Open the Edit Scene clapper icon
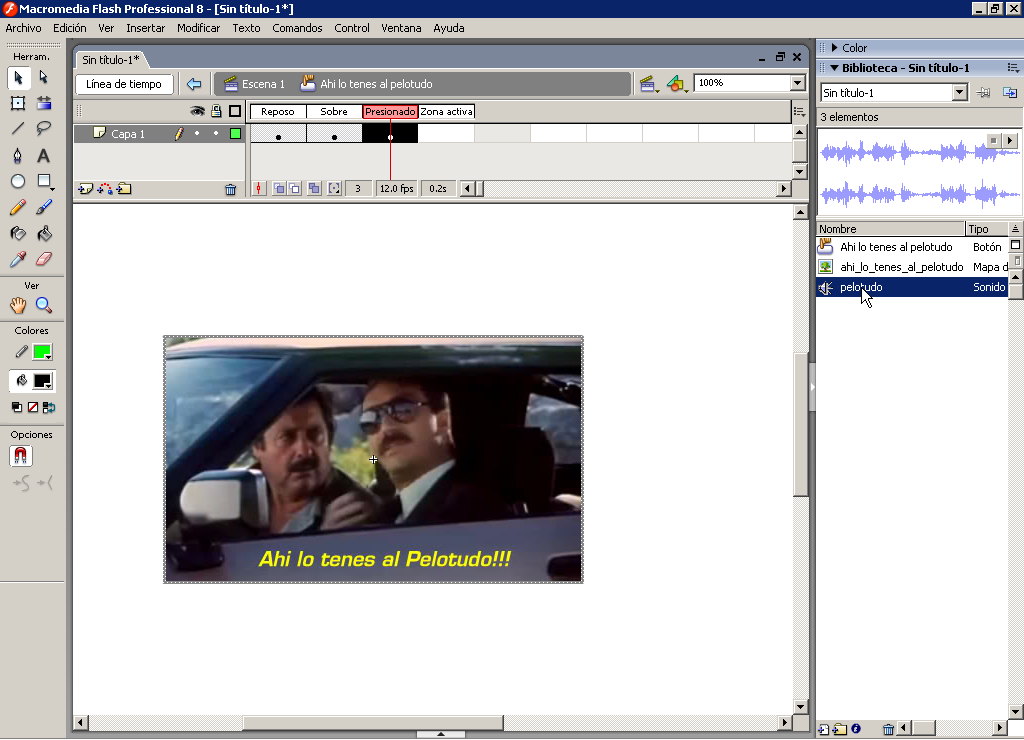The height and width of the screenshot is (740, 1024). click(648, 84)
